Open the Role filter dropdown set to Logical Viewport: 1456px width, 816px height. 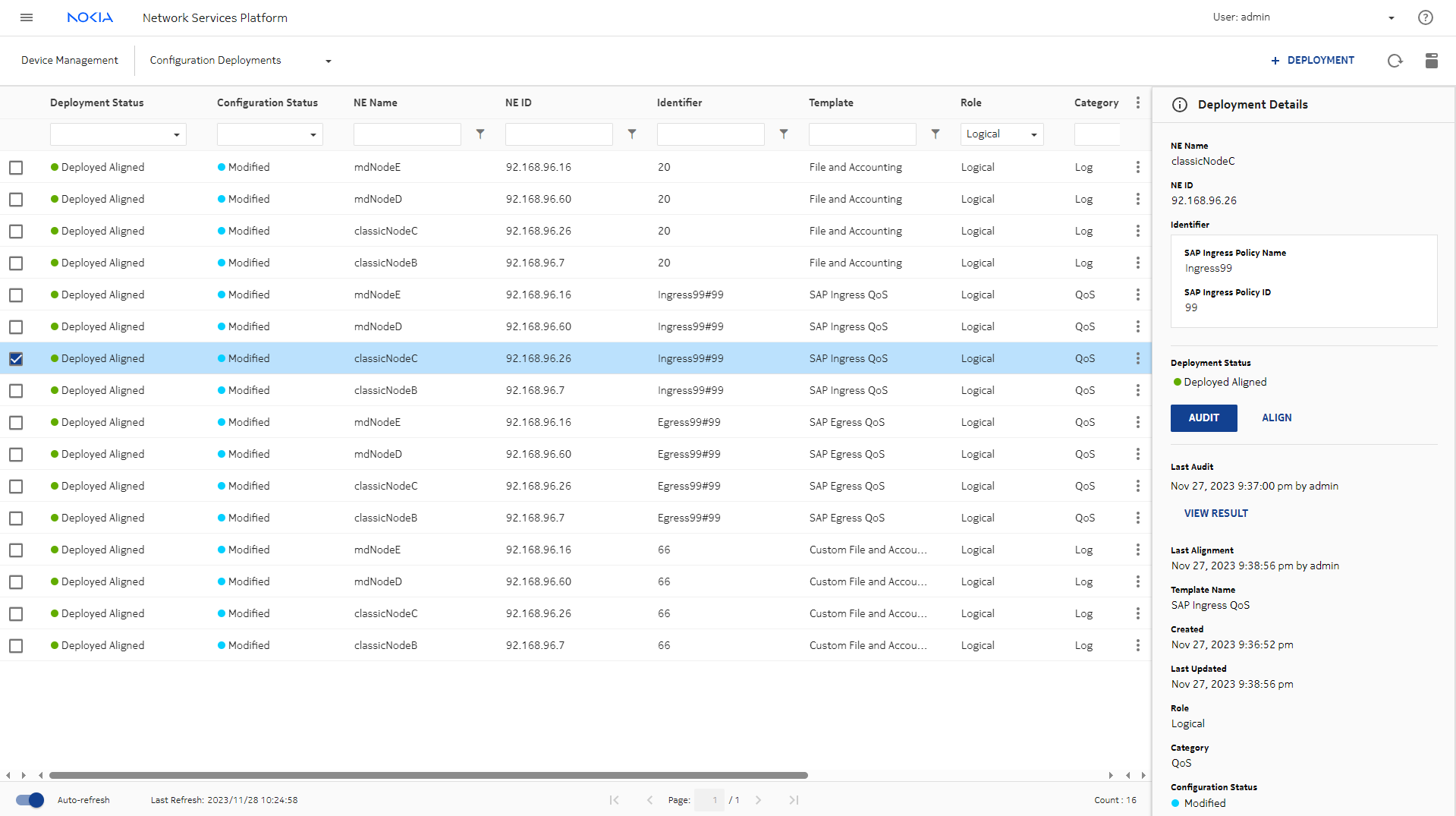(x=1002, y=134)
